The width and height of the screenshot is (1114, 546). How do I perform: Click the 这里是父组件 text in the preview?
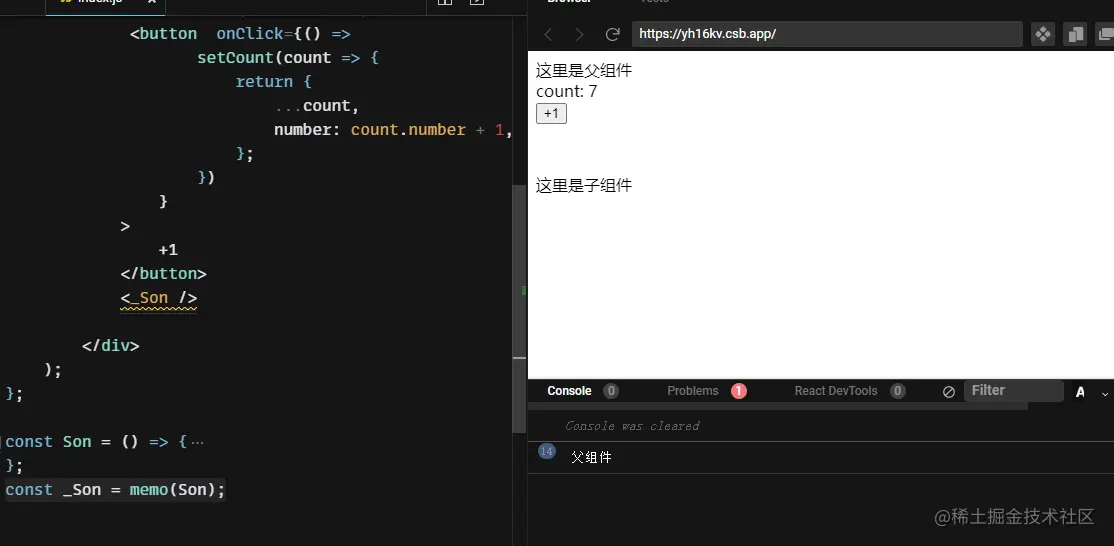583,71
